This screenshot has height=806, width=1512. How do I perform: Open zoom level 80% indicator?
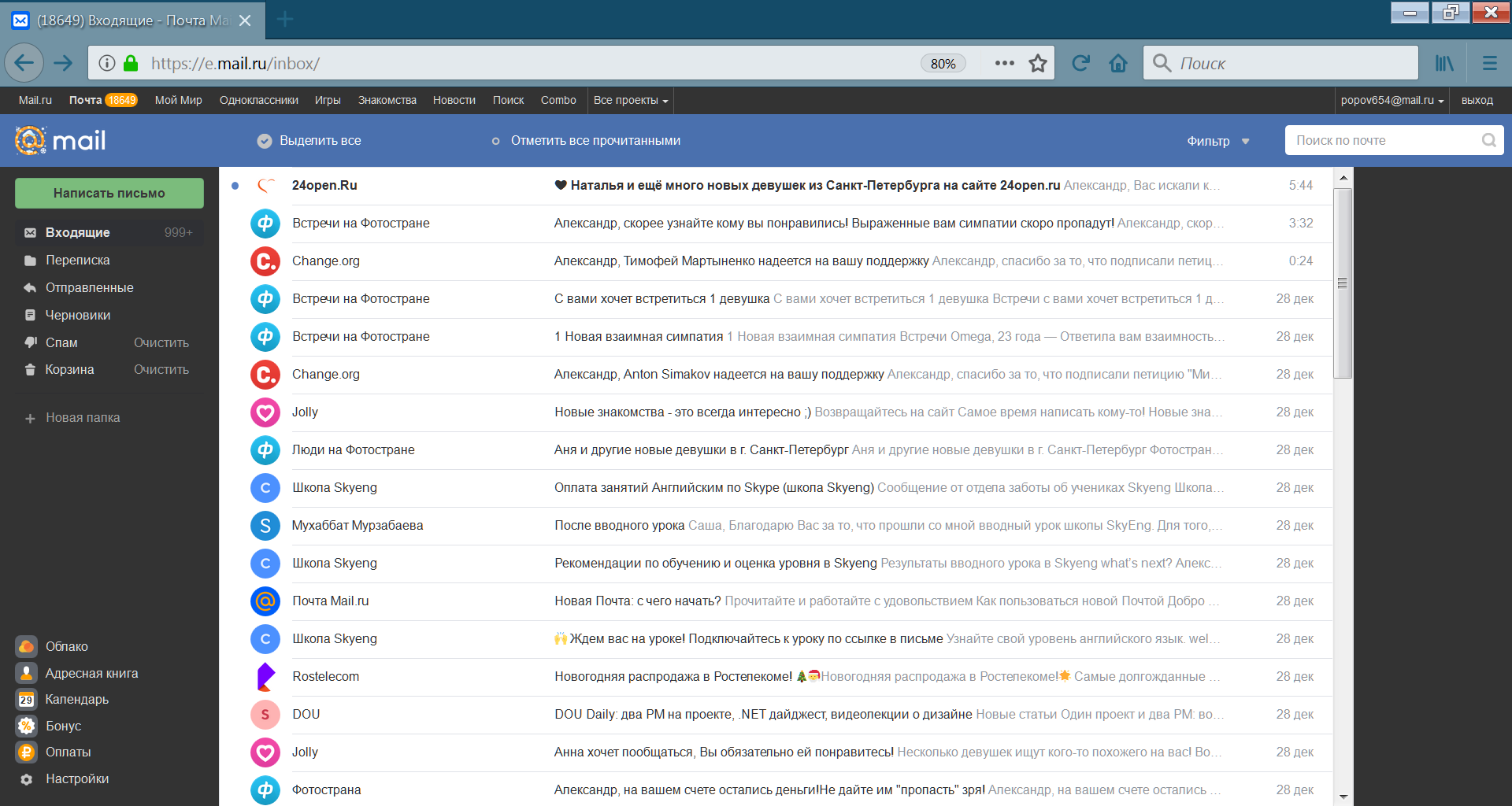click(x=943, y=64)
